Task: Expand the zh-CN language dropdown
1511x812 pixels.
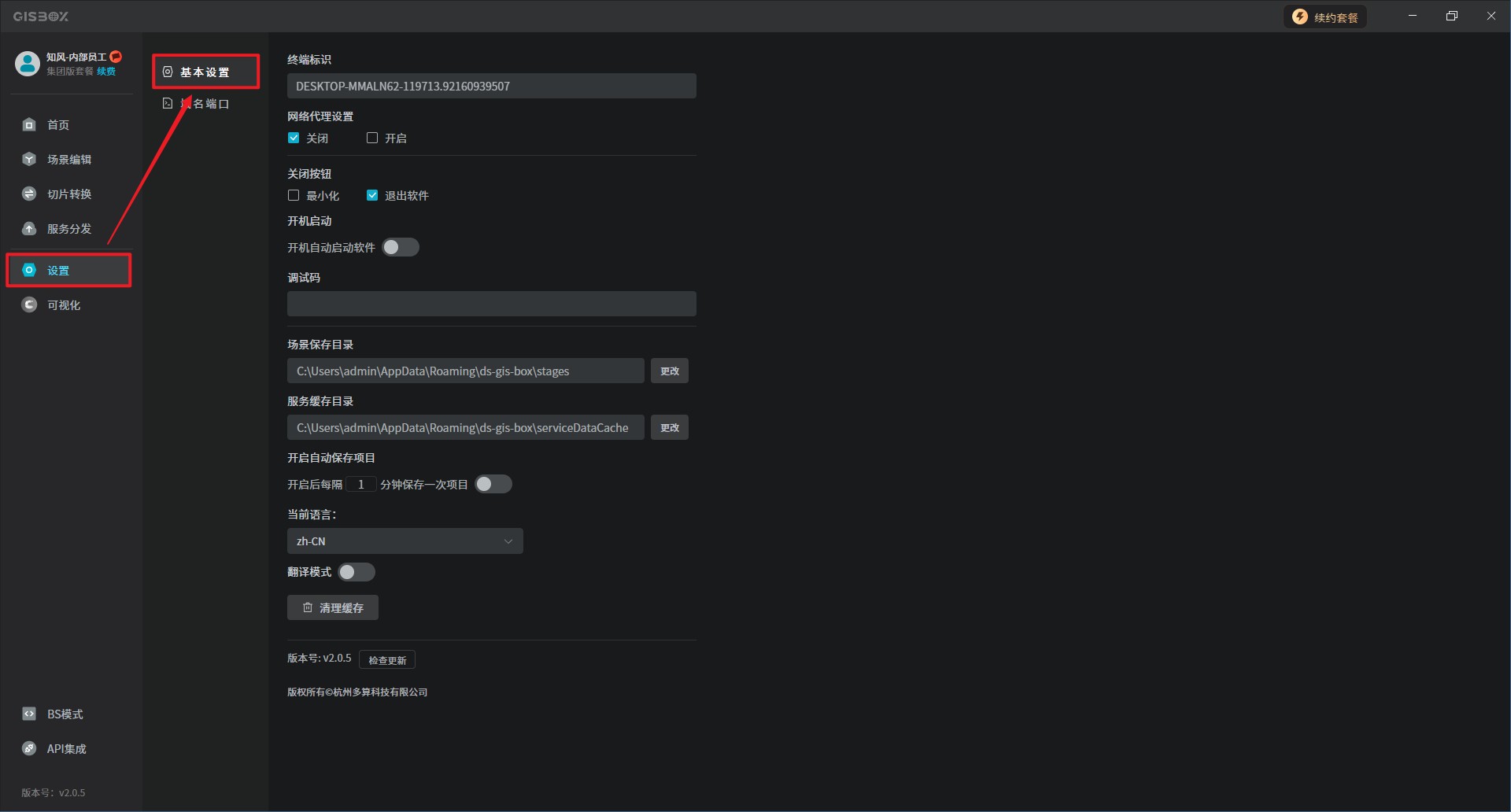Action: coord(405,541)
